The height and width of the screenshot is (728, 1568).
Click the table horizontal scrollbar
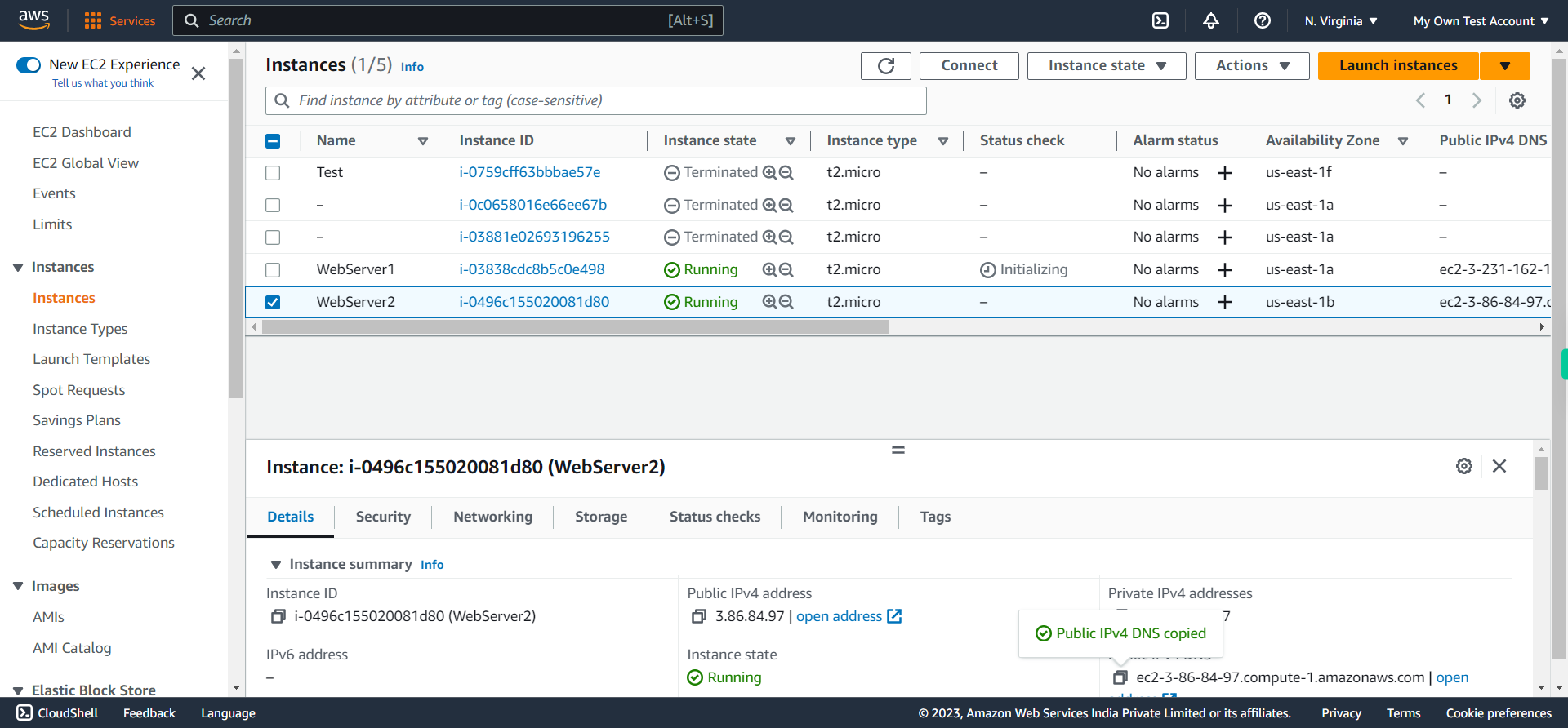[576, 327]
